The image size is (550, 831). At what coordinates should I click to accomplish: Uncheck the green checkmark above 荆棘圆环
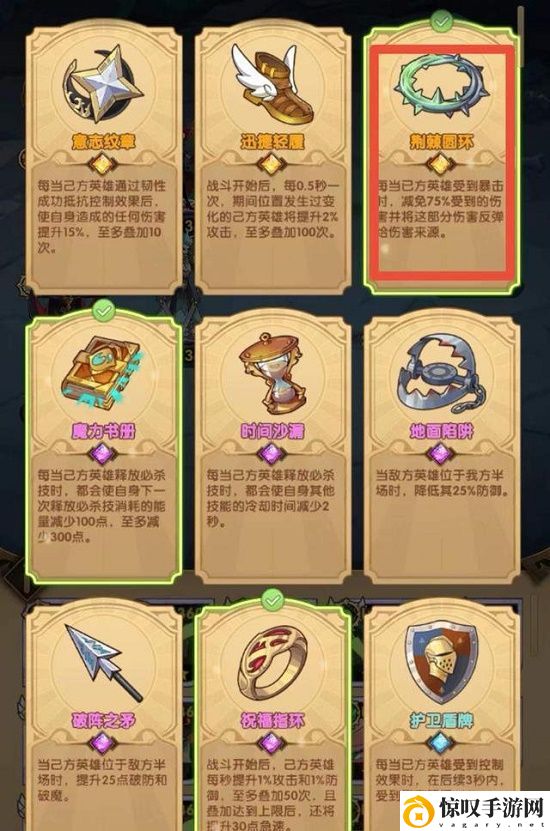click(441, 21)
